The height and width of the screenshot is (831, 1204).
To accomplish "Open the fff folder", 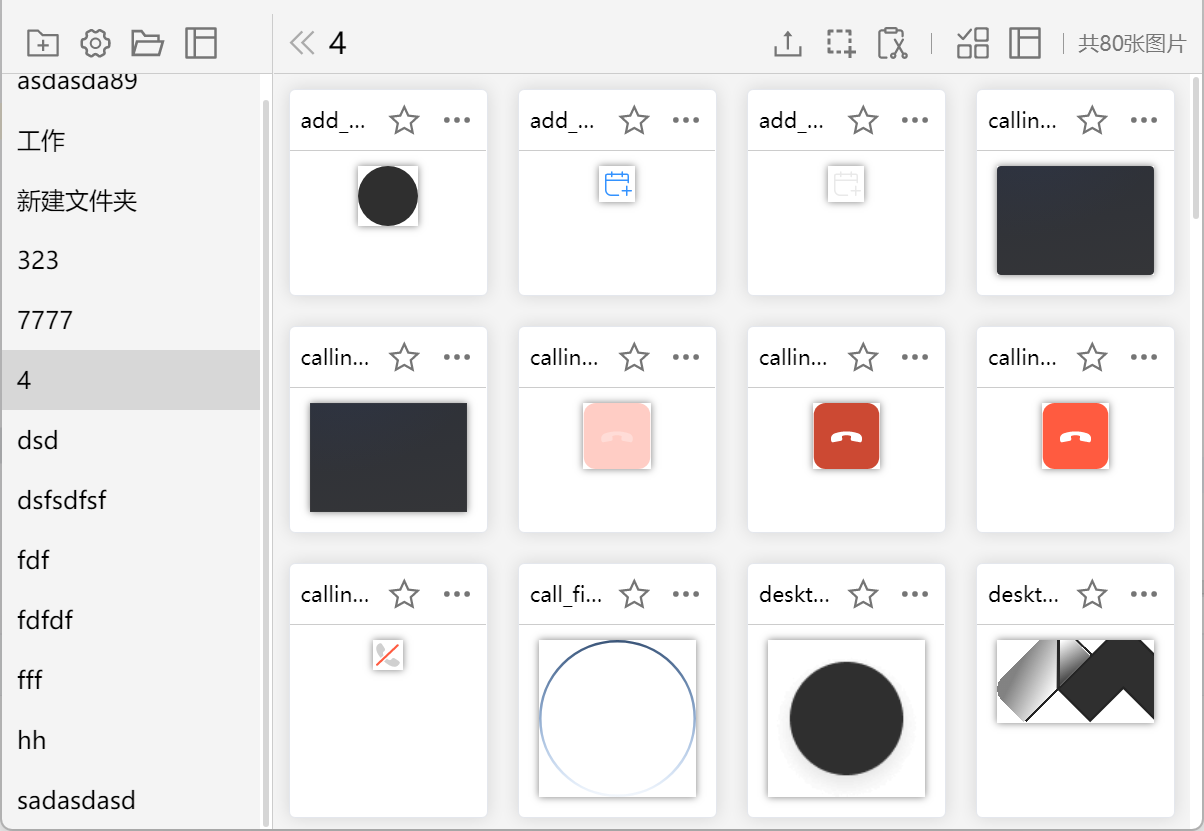I will pos(131,680).
